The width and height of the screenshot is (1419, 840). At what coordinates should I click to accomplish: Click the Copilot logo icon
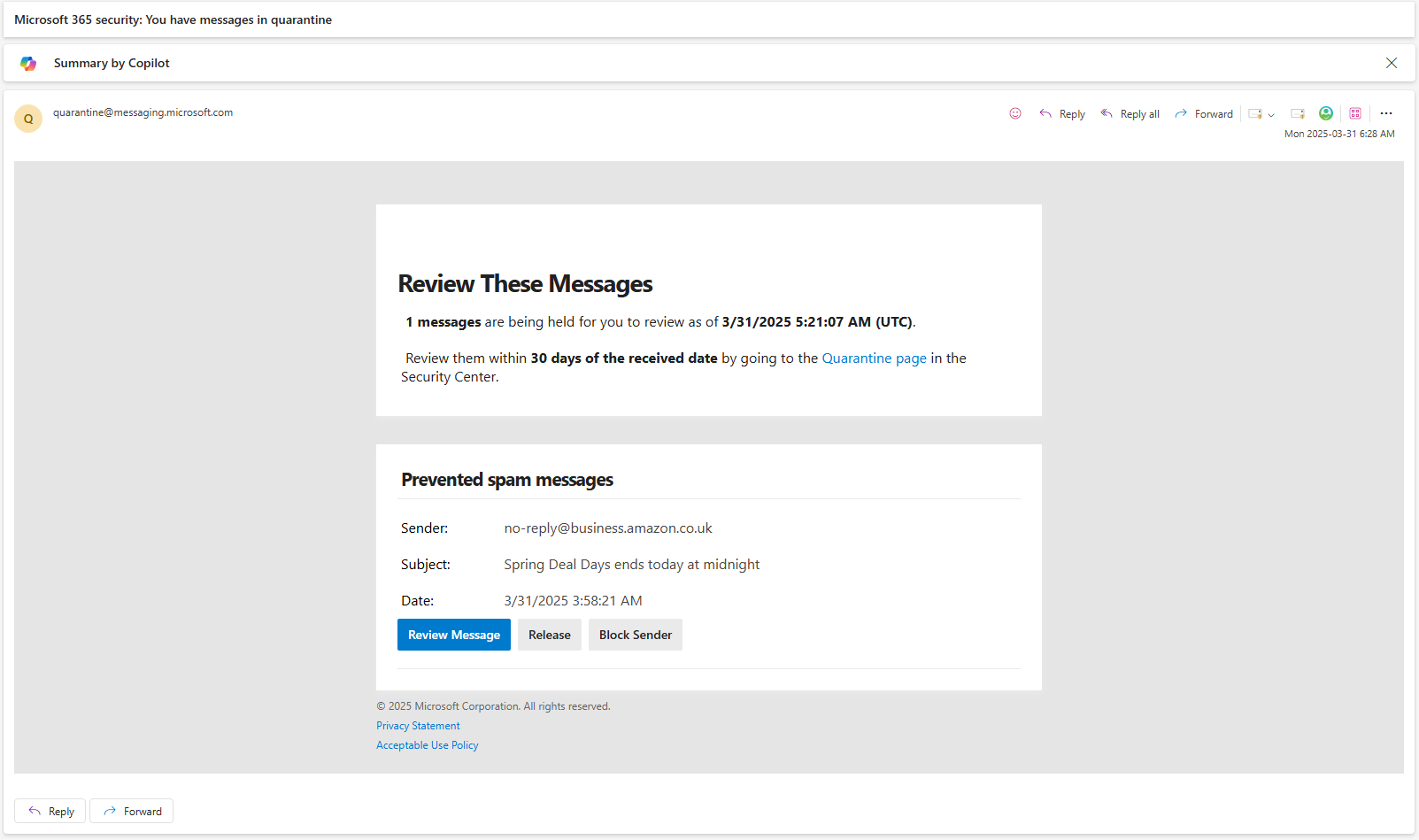coord(28,63)
